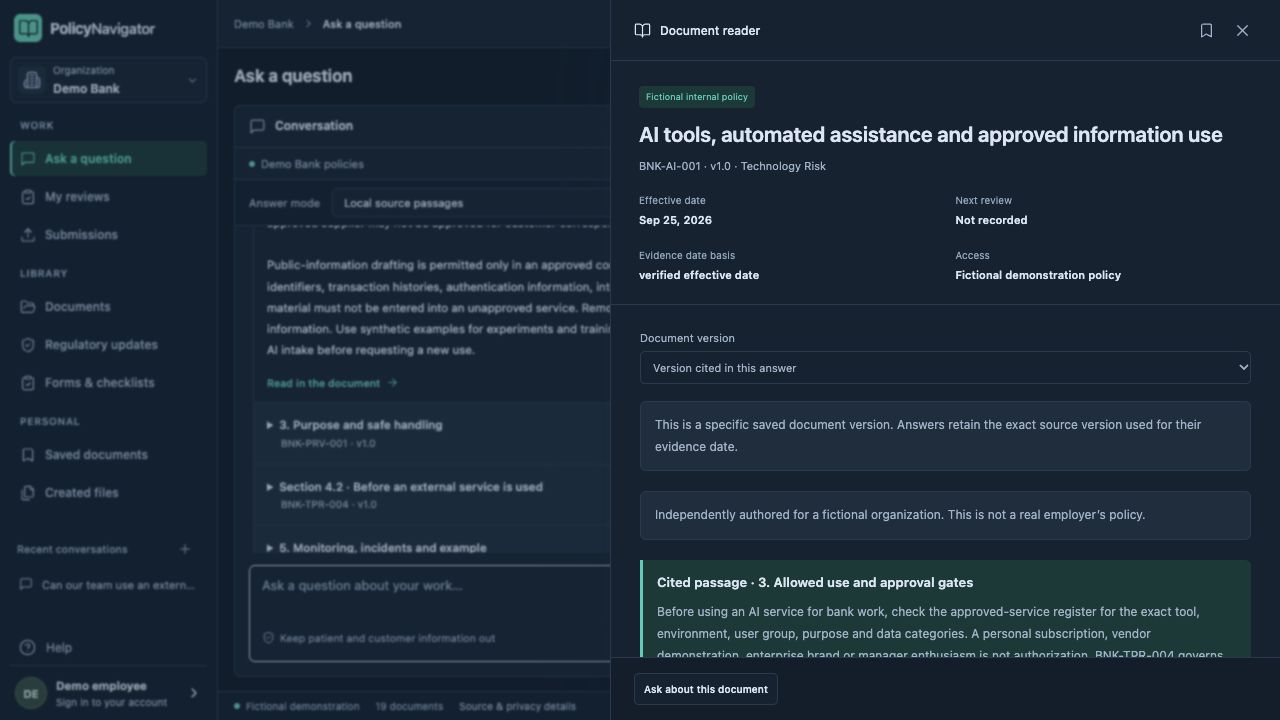Open Regulatory updates page
The image size is (1280, 720).
pos(108,345)
